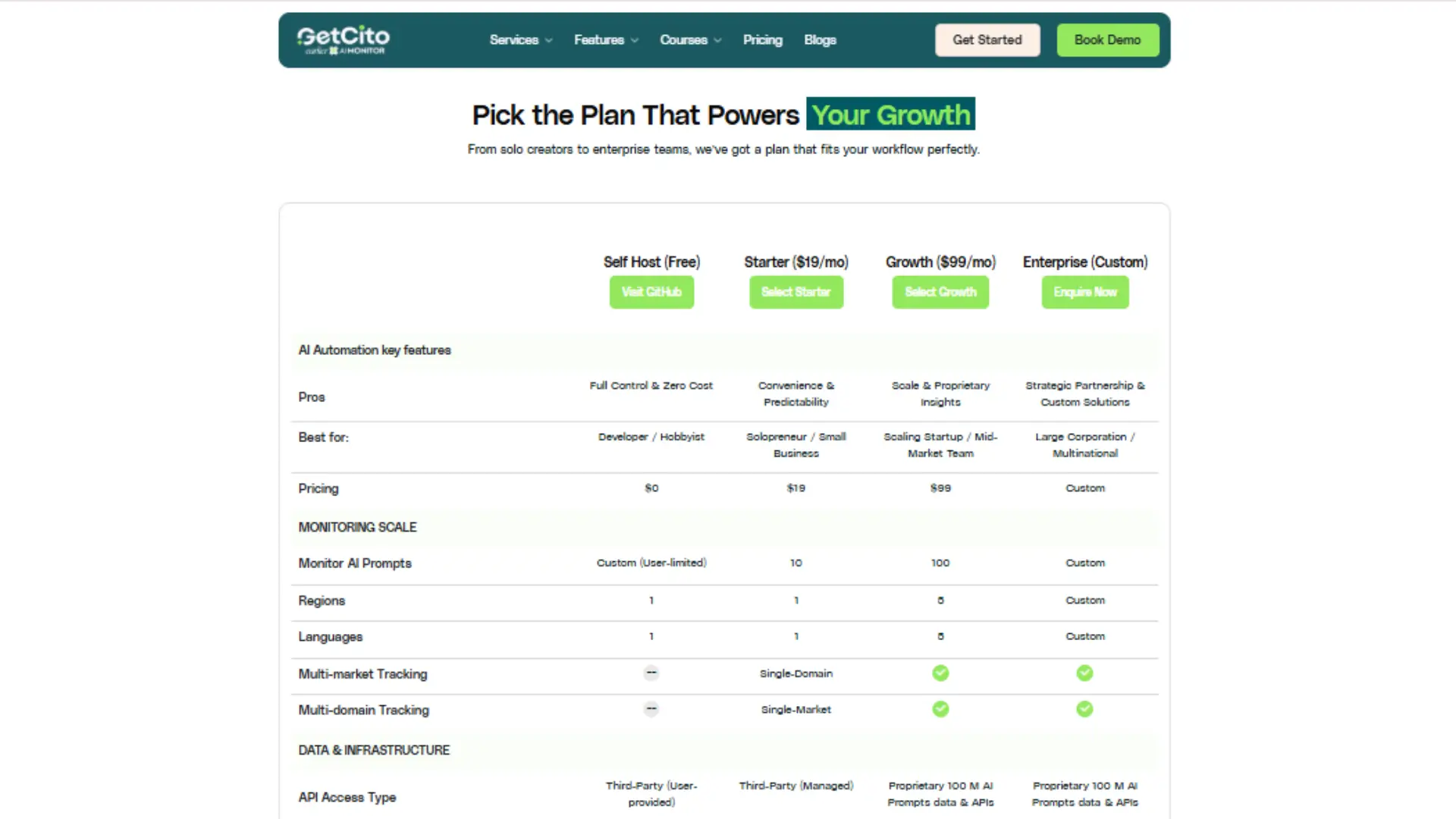Click Enquire Now for Enterprise plan

1084,292
